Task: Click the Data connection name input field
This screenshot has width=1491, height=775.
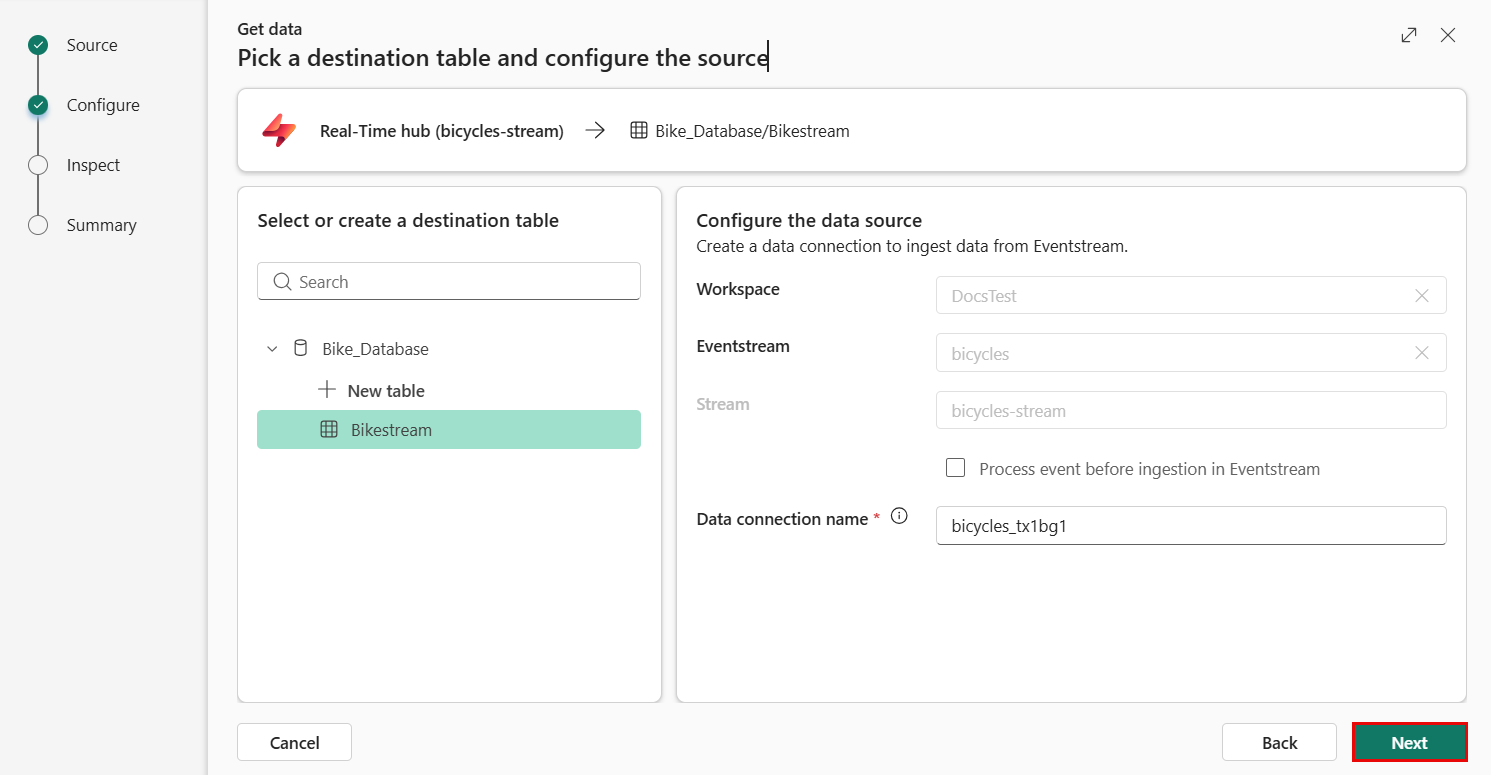Action: [1190, 526]
